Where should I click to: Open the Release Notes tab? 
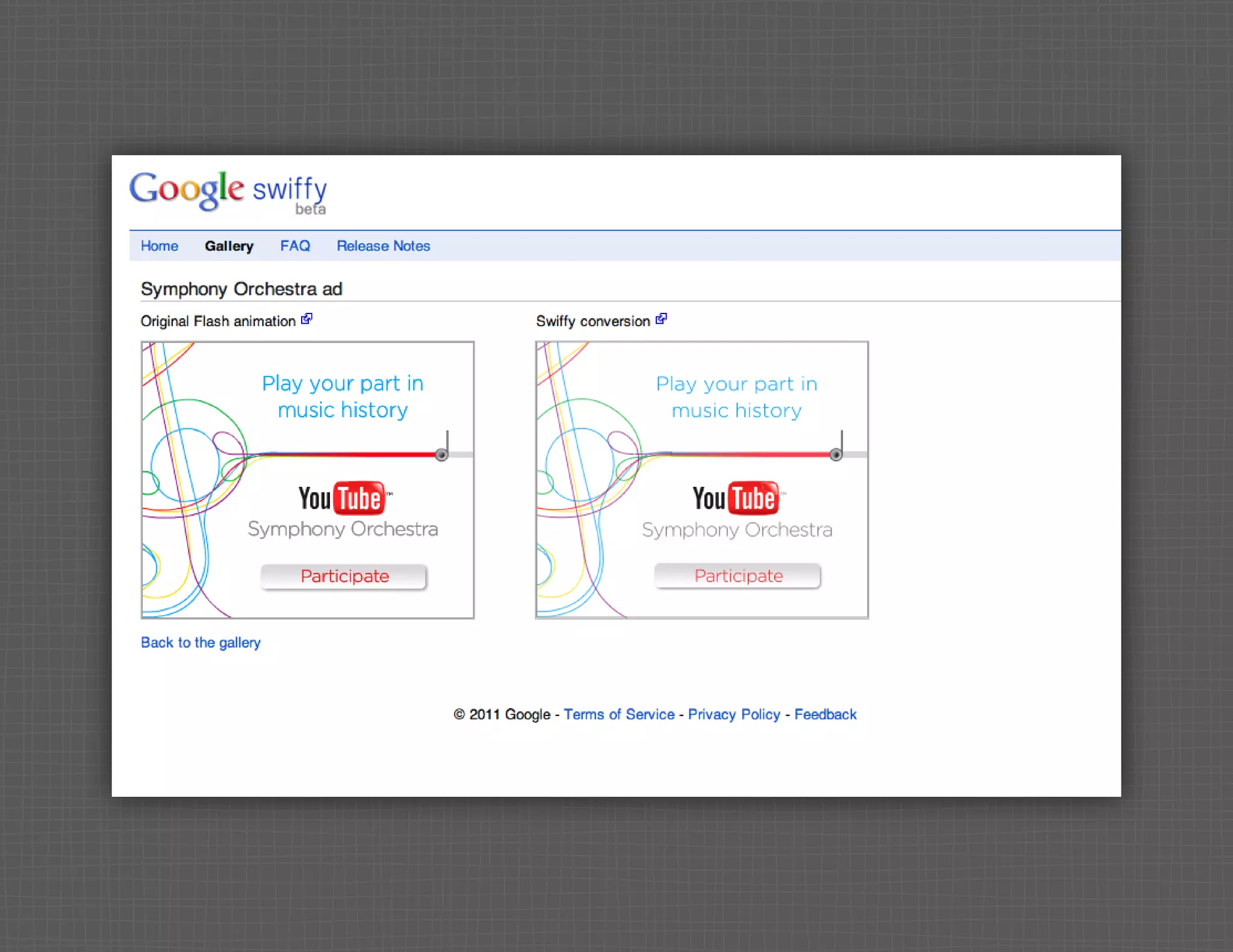coord(383,246)
